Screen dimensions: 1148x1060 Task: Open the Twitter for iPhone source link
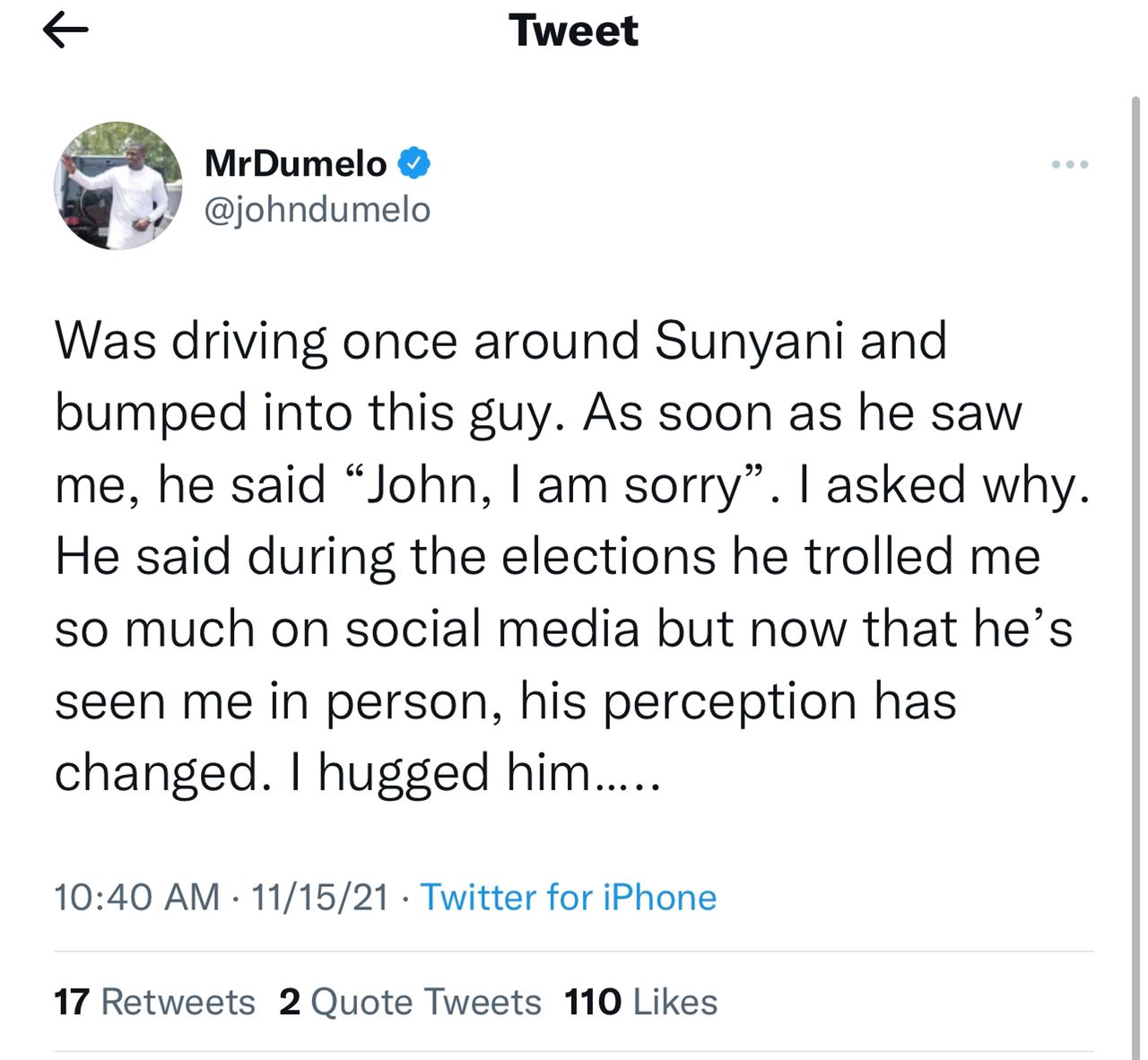pyautogui.click(x=569, y=897)
